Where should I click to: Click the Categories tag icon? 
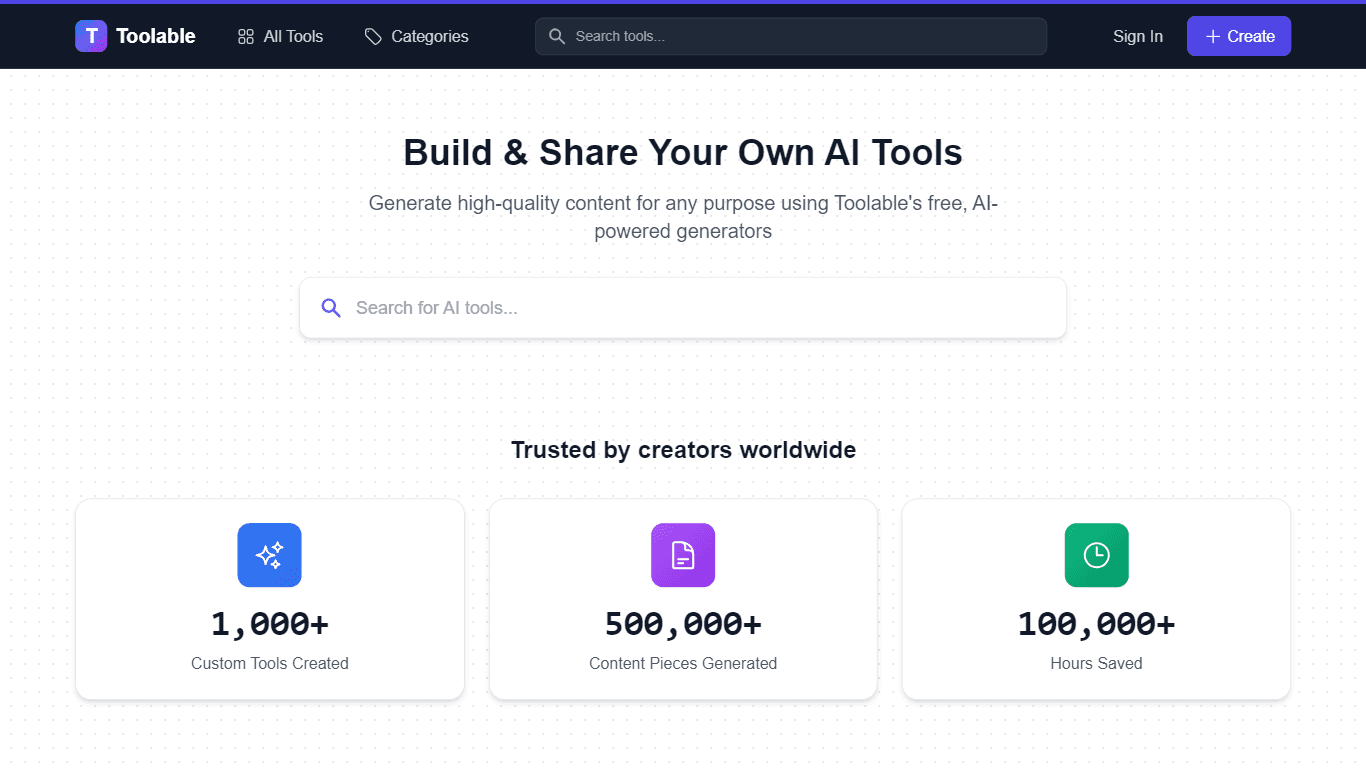[x=373, y=37]
